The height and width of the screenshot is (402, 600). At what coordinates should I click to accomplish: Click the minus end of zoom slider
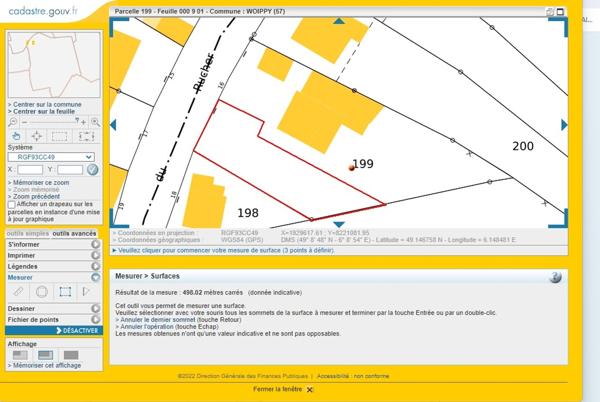pyautogui.click(x=24, y=122)
